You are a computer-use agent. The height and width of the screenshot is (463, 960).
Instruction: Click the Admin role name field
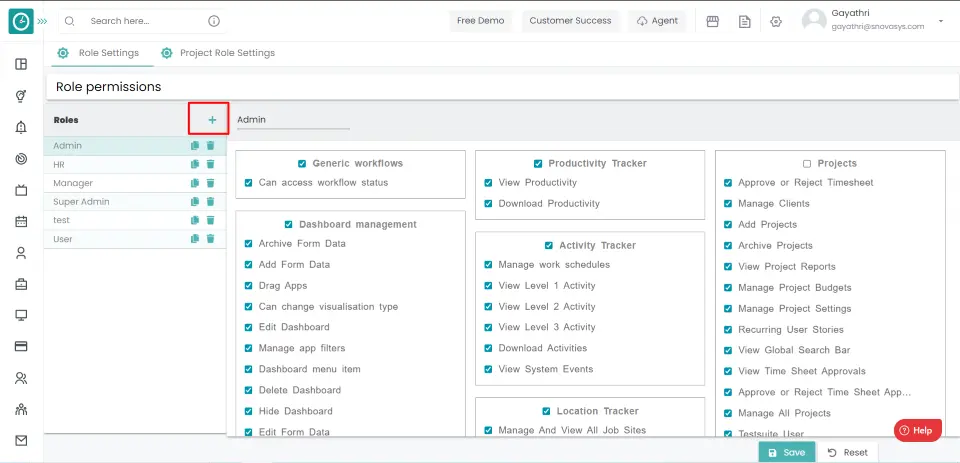[292, 120]
